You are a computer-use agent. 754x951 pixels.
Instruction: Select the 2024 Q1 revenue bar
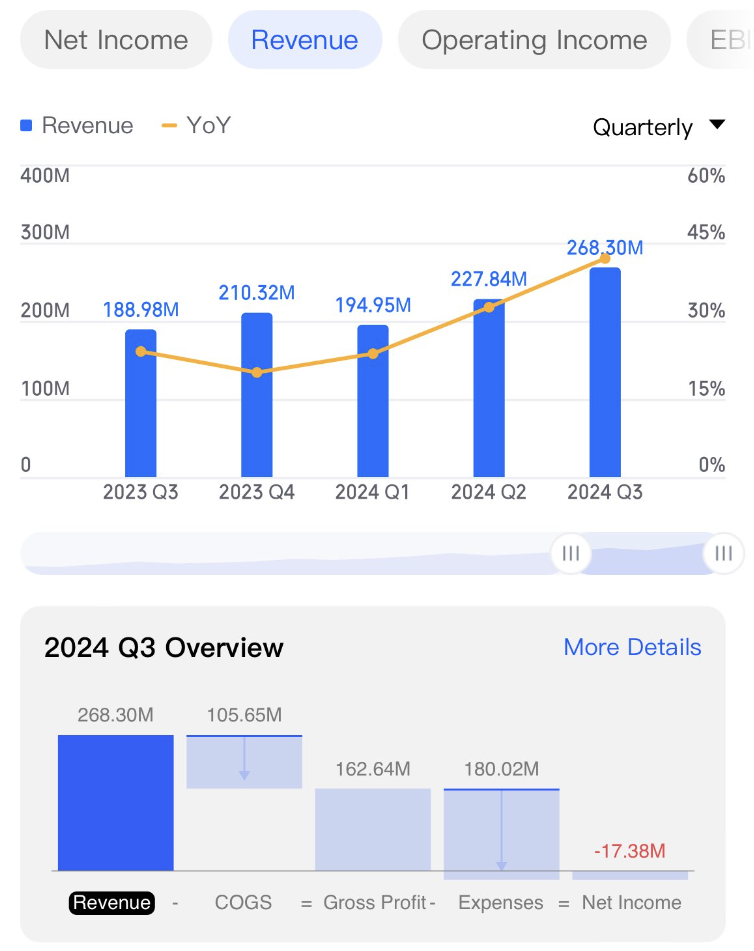(373, 400)
